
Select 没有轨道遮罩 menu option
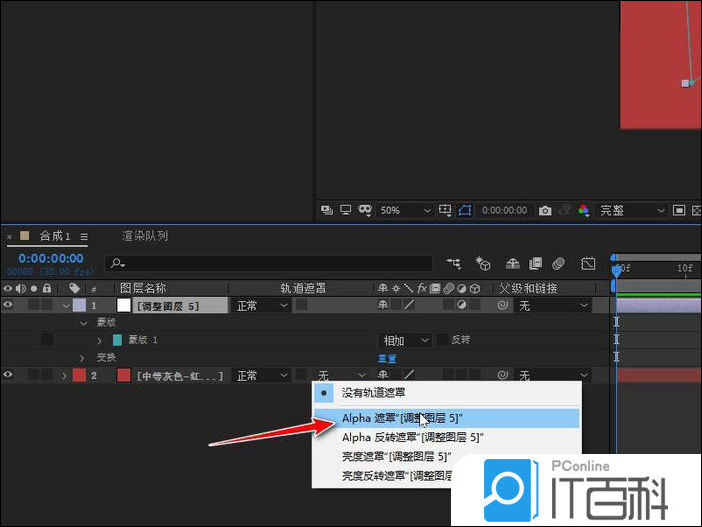446,393
